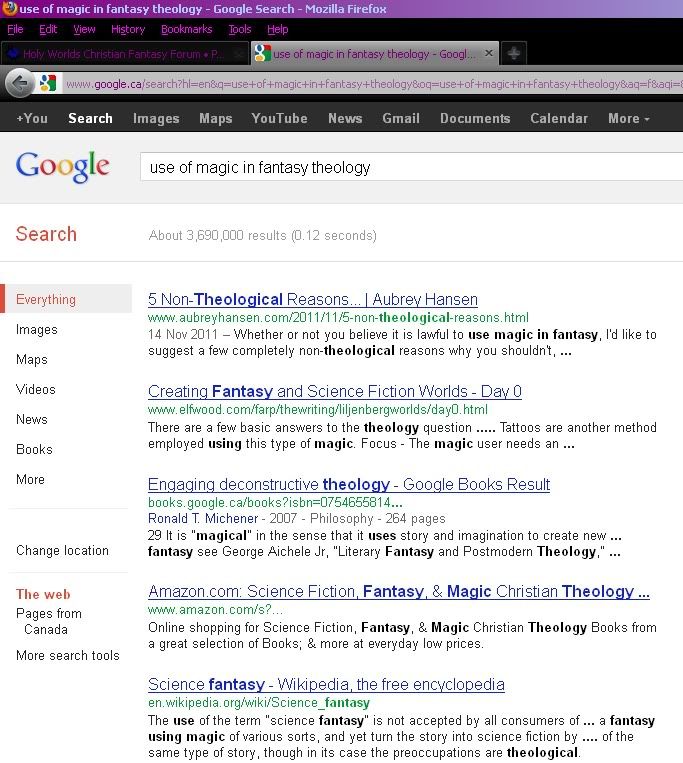Open the History menu
Screen dimensions: 683x763
click(128, 30)
